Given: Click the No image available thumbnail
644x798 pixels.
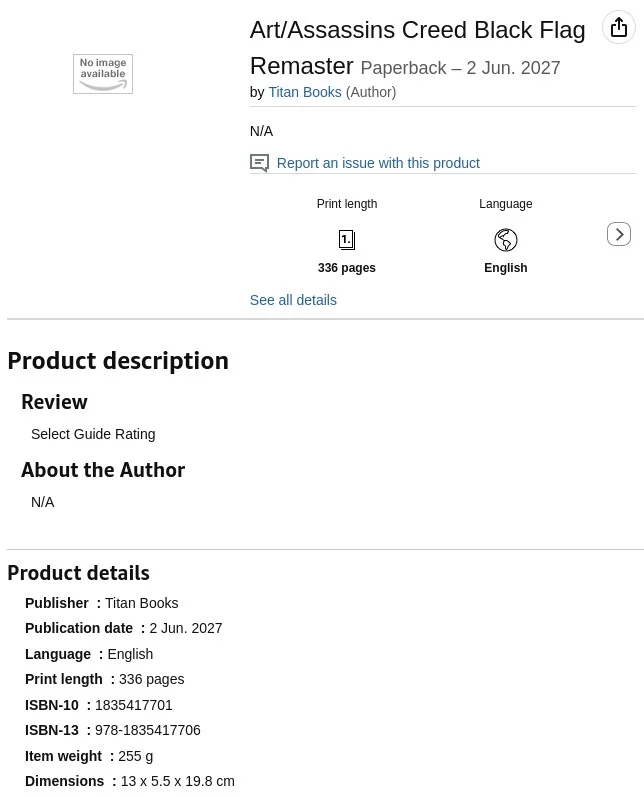Looking at the screenshot, I should coord(103,74).
